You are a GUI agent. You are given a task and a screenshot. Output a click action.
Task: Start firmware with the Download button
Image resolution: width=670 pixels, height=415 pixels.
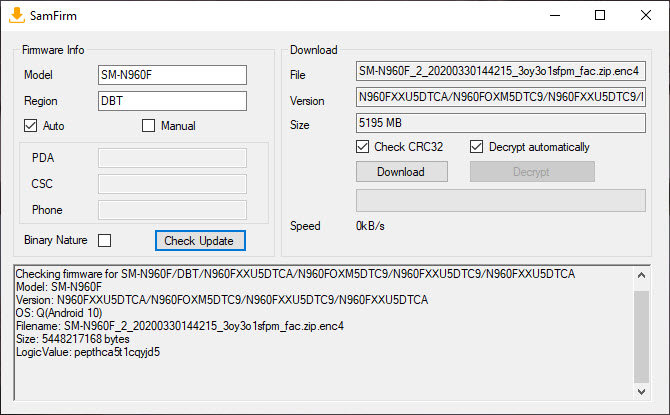402,171
